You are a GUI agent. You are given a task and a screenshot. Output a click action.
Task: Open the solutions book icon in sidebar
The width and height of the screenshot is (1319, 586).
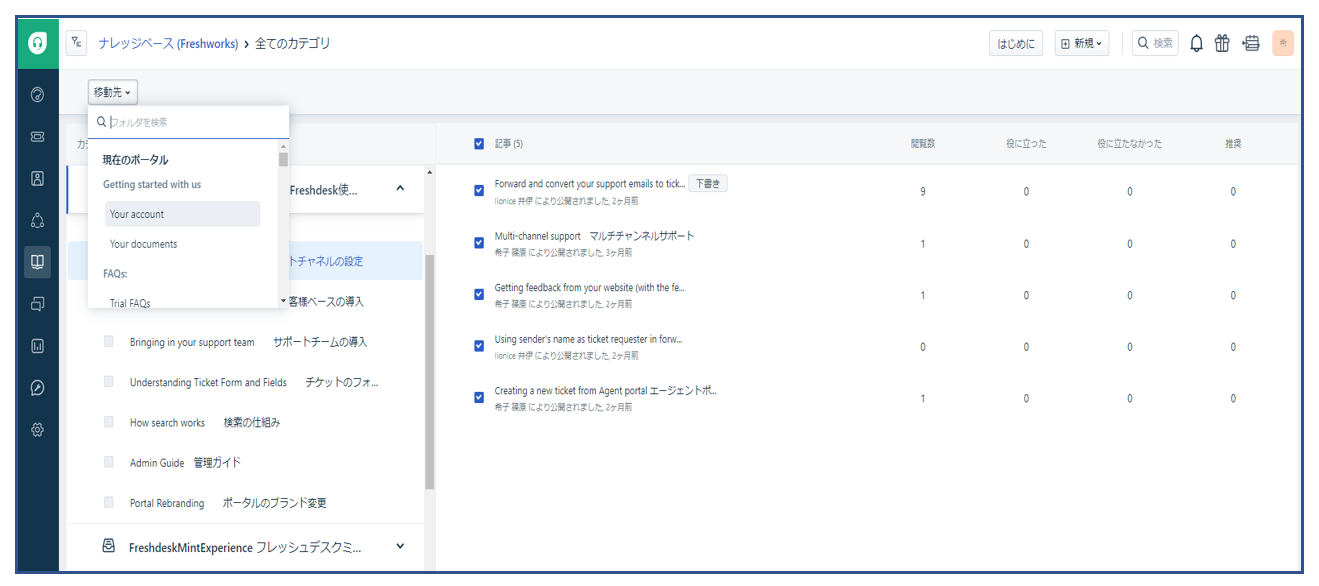coord(38,262)
